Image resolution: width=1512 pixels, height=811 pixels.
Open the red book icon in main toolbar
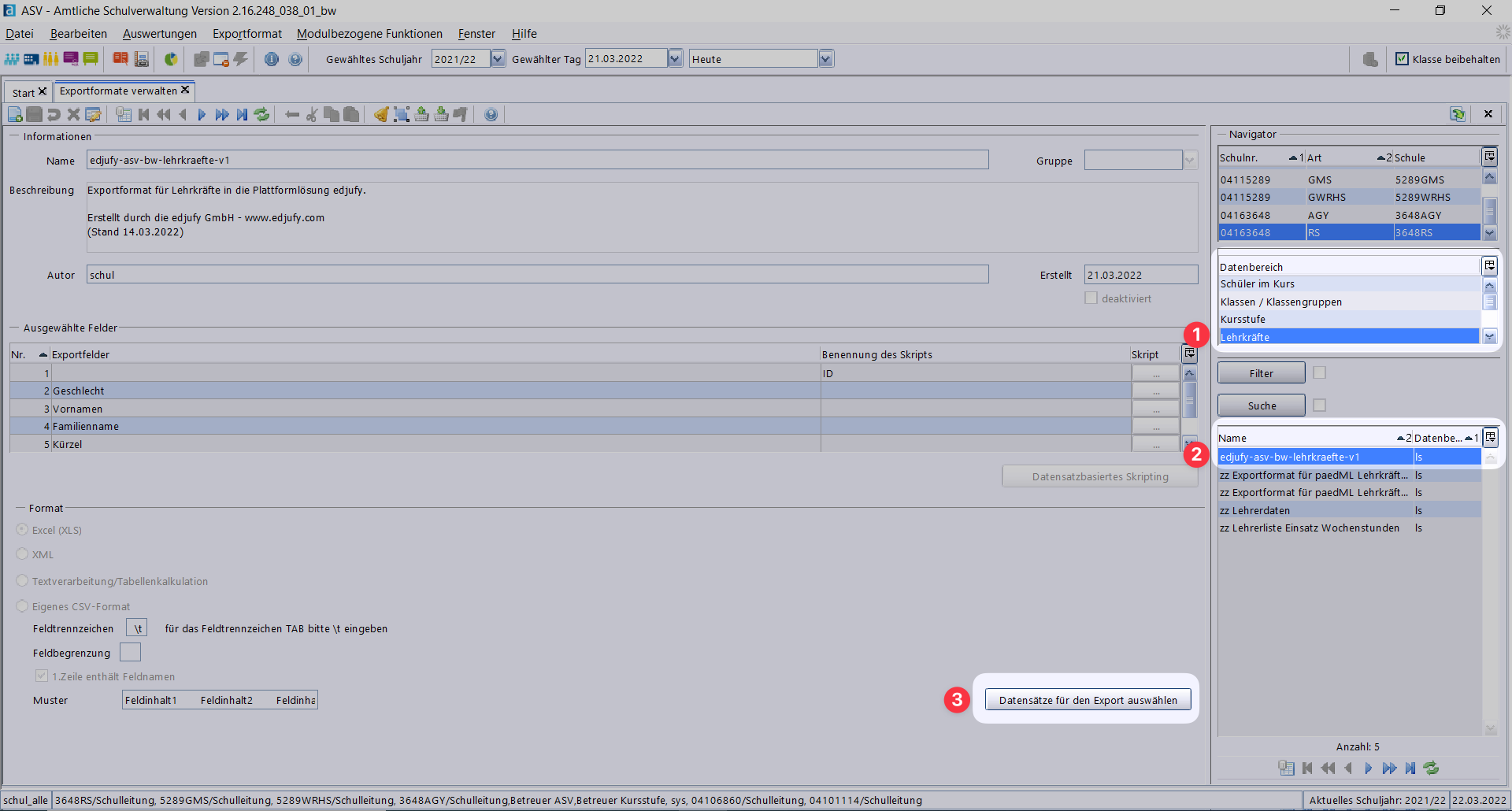120,59
